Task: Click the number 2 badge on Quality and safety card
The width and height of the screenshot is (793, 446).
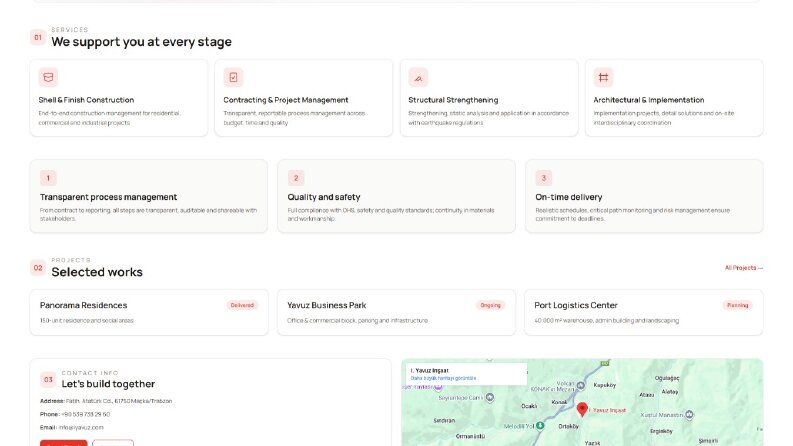Action: click(x=296, y=178)
